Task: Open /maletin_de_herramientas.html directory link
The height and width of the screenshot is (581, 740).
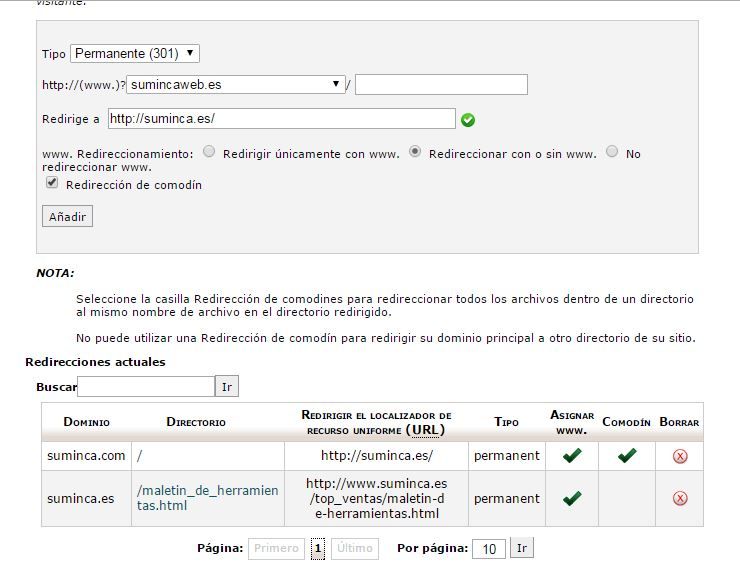Action: pos(208,498)
